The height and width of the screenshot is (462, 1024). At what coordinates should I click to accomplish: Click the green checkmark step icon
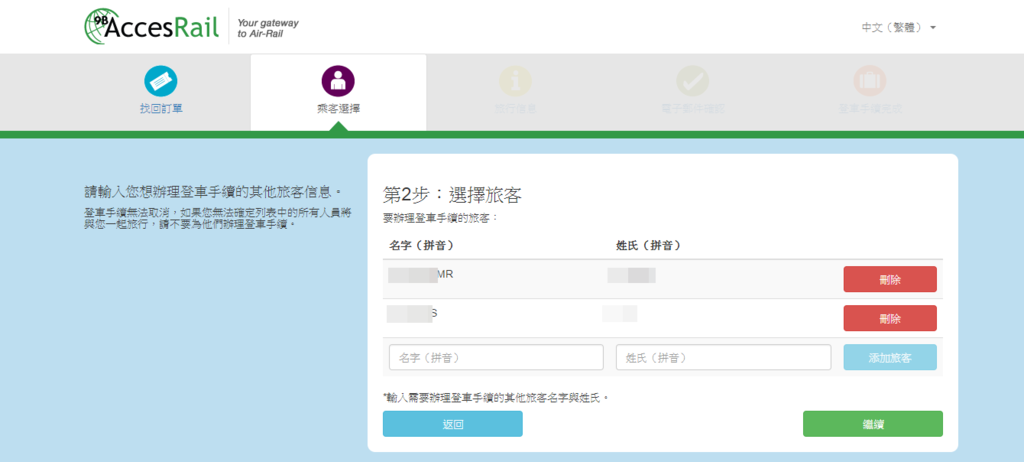point(693,82)
